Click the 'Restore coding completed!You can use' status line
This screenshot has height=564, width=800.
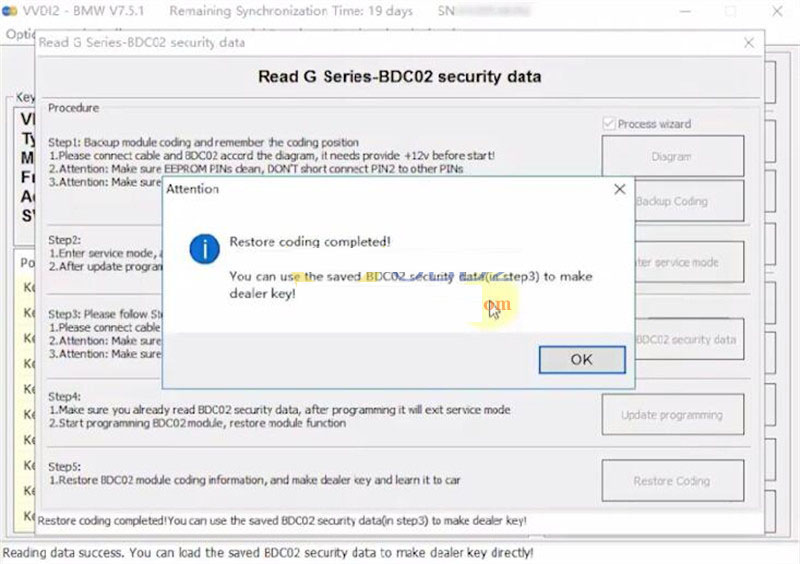pyautogui.click(x=282, y=521)
